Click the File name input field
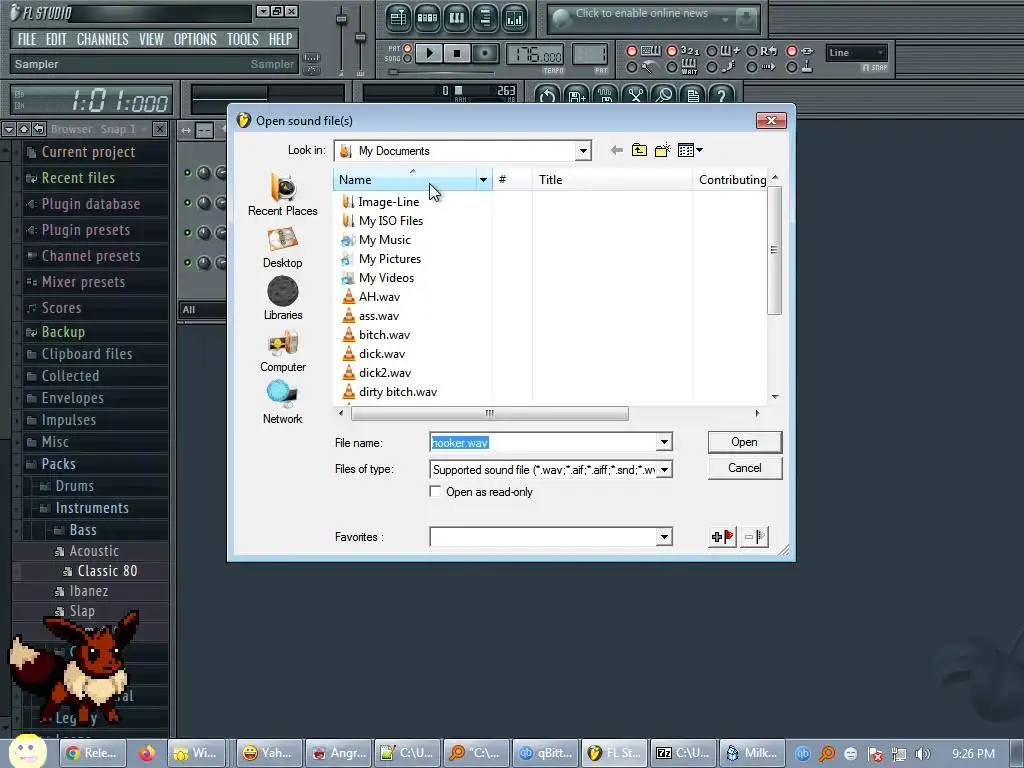This screenshot has height=768, width=1024. pos(543,442)
